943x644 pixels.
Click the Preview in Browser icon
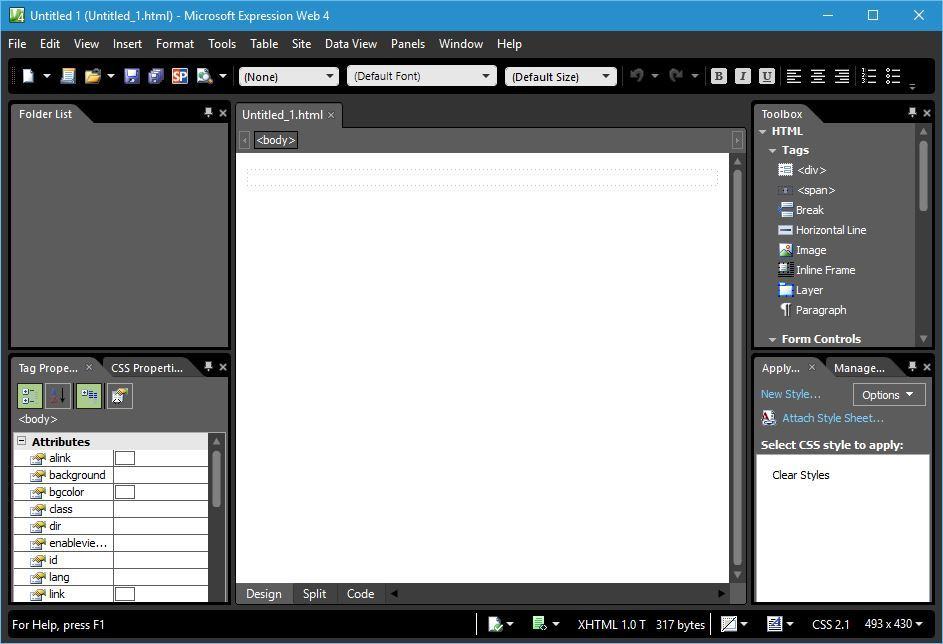204,76
